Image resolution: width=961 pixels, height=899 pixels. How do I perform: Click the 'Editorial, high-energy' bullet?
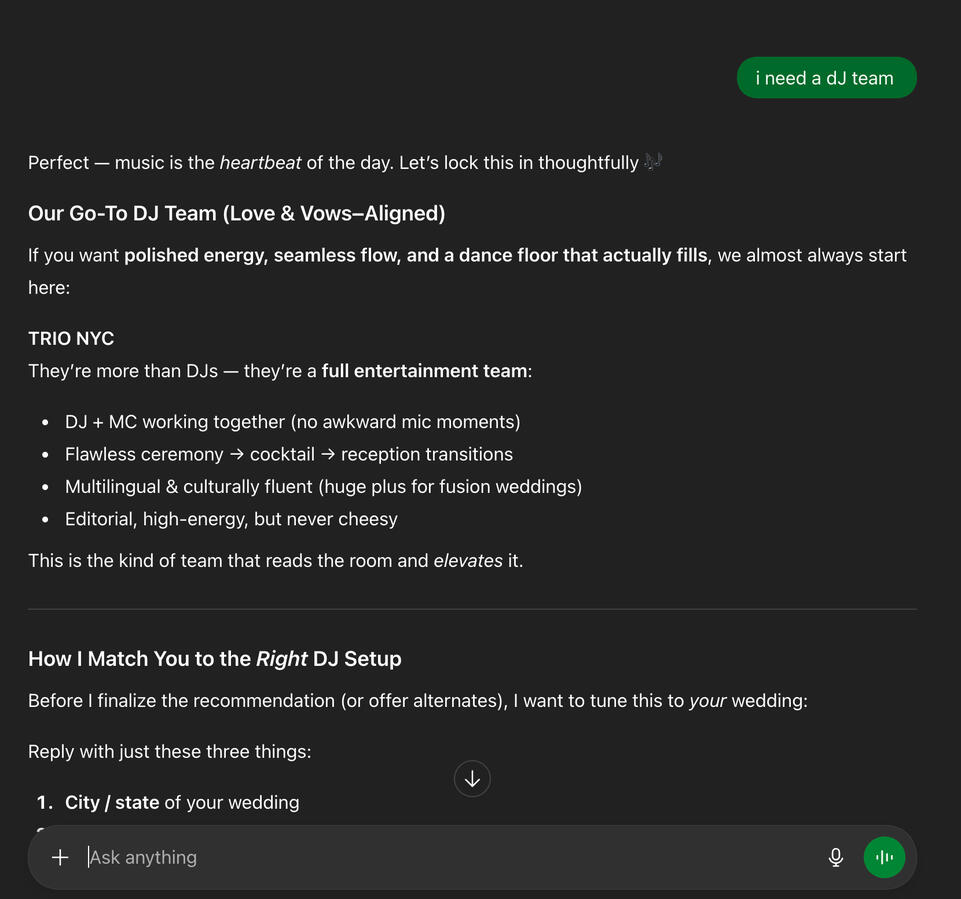[231, 519]
